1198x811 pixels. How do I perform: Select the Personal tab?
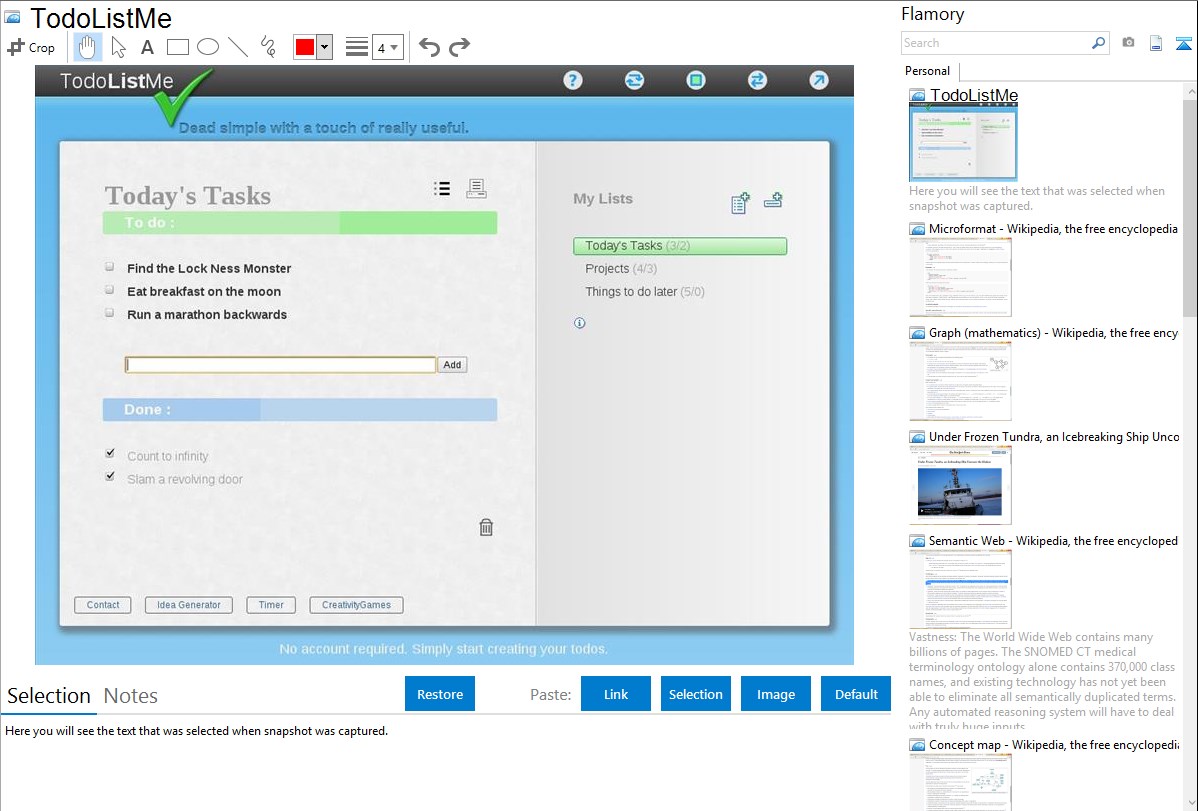click(x=928, y=71)
